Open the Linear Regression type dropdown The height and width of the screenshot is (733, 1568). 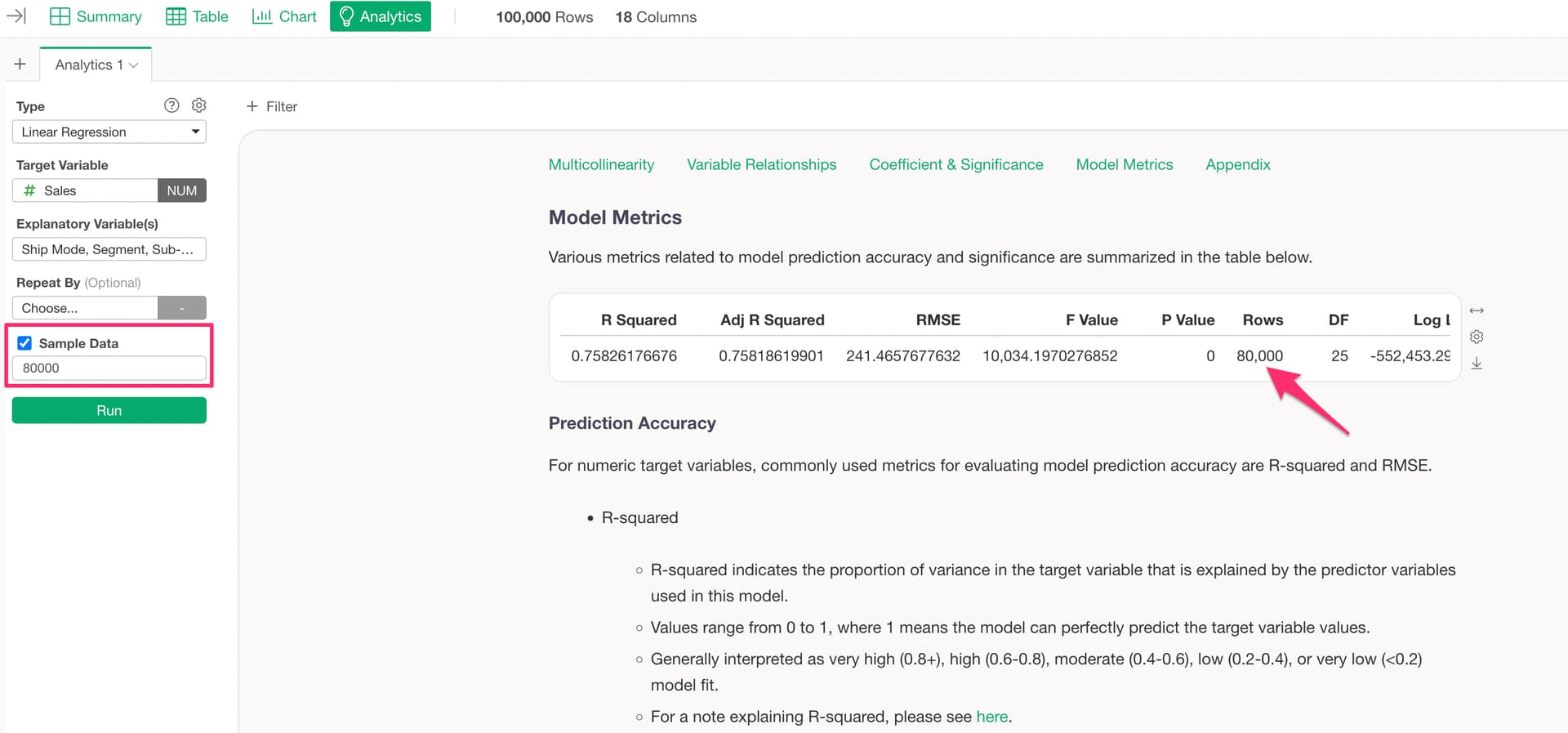pos(109,132)
